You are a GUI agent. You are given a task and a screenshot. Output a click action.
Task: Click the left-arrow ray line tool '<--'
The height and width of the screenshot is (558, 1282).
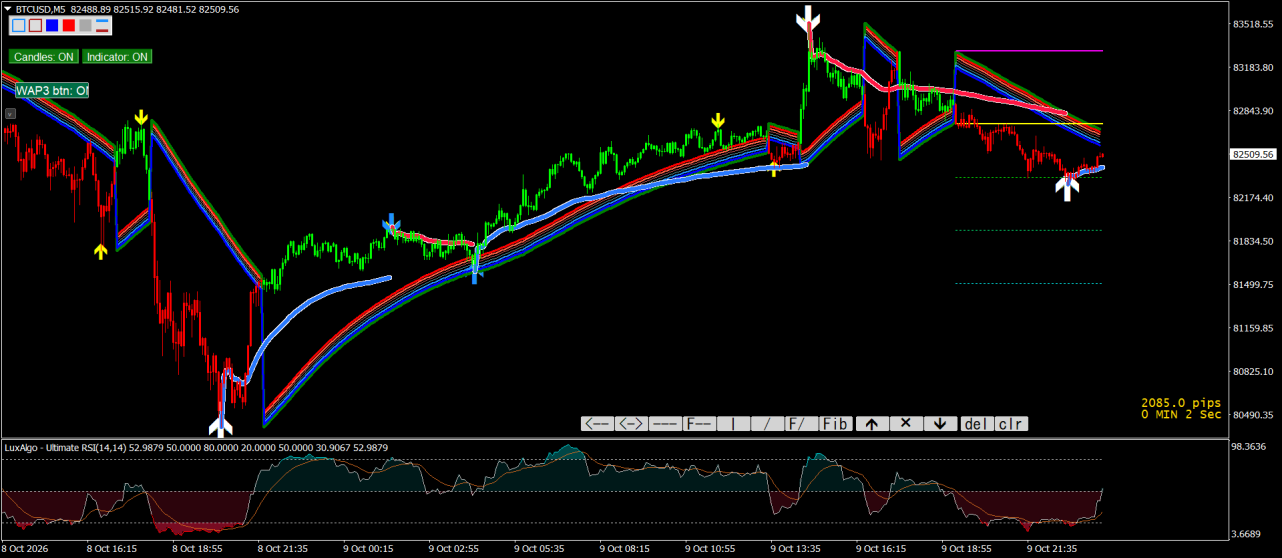point(597,424)
